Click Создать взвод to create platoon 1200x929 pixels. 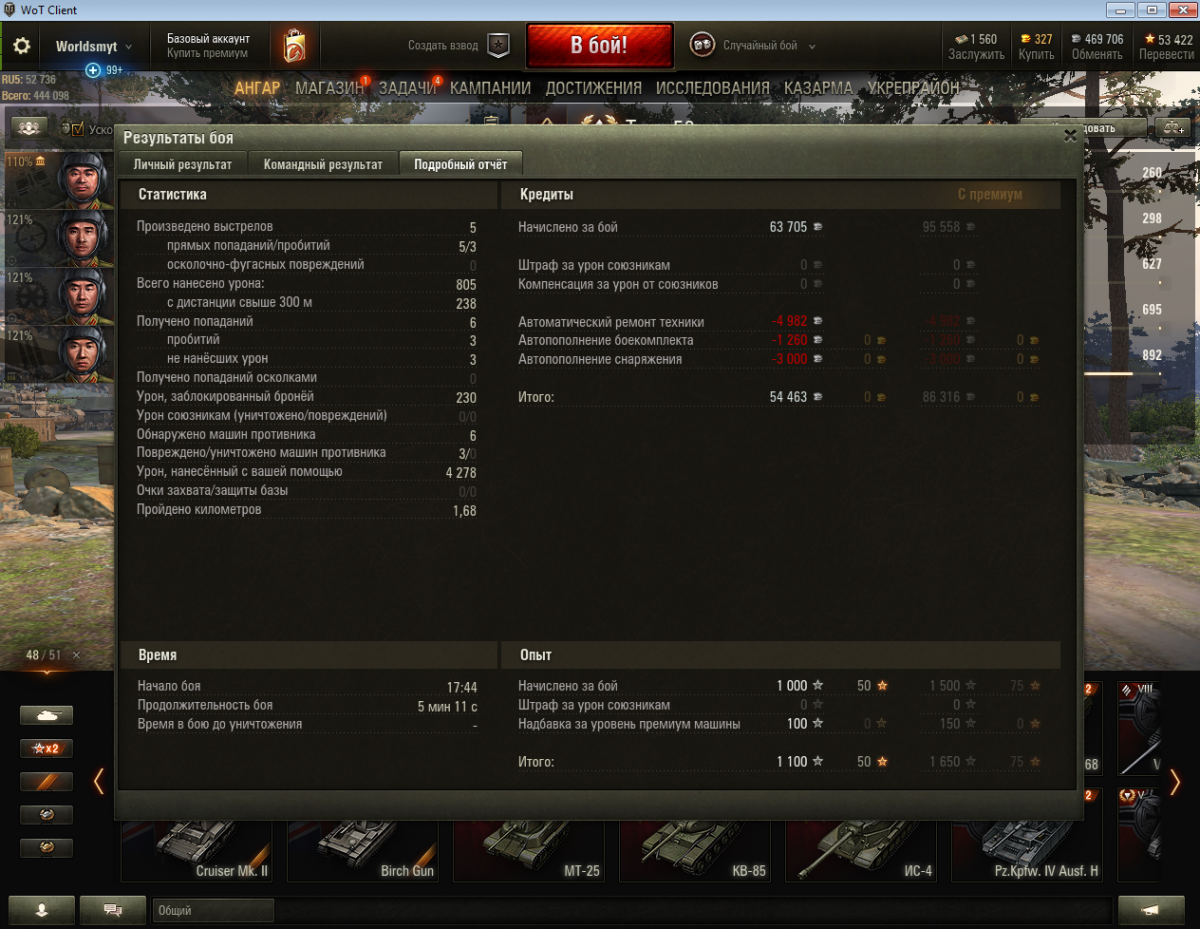(x=443, y=46)
